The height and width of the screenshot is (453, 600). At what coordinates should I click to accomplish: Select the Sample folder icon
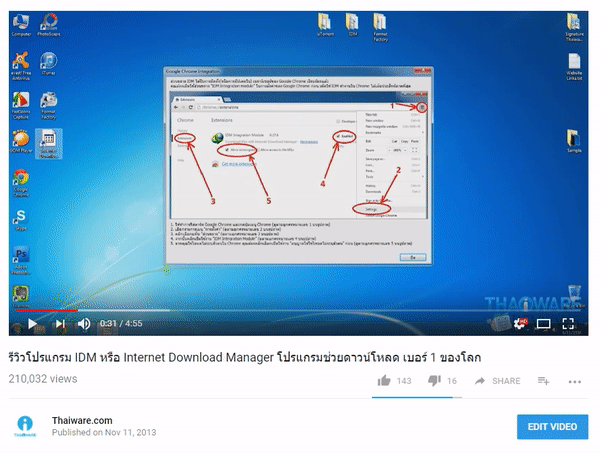[574, 141]
